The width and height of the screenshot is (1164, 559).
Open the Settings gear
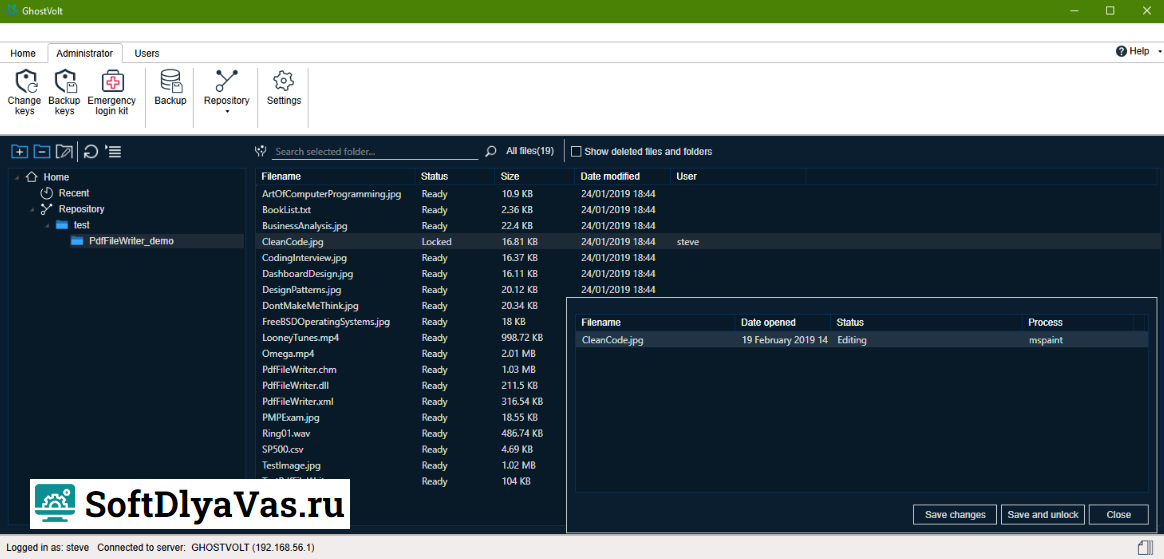point(284,81)
